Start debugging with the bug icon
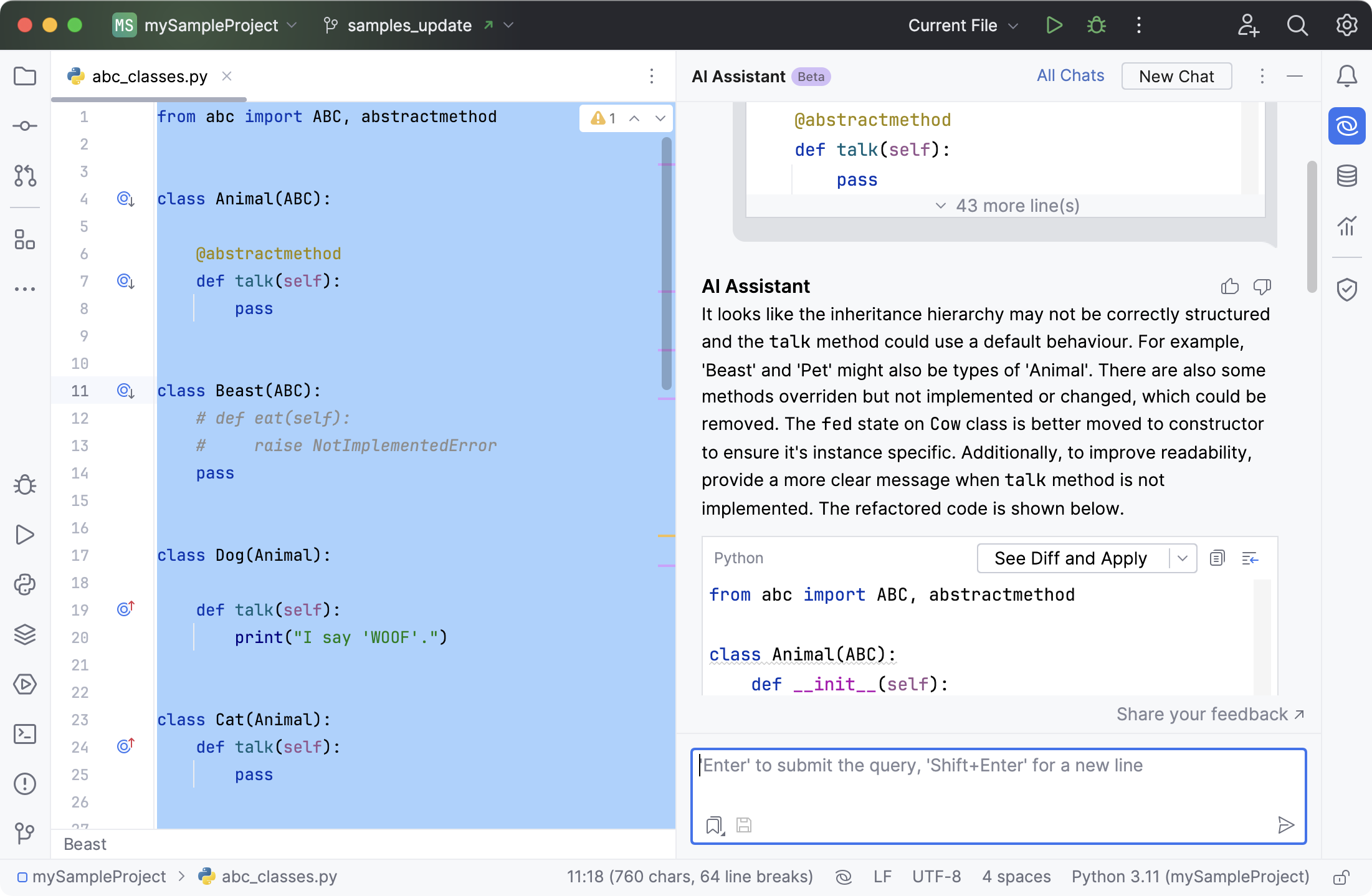The width and height of the screenshot is (1372, 896). tap(1095, 25)
